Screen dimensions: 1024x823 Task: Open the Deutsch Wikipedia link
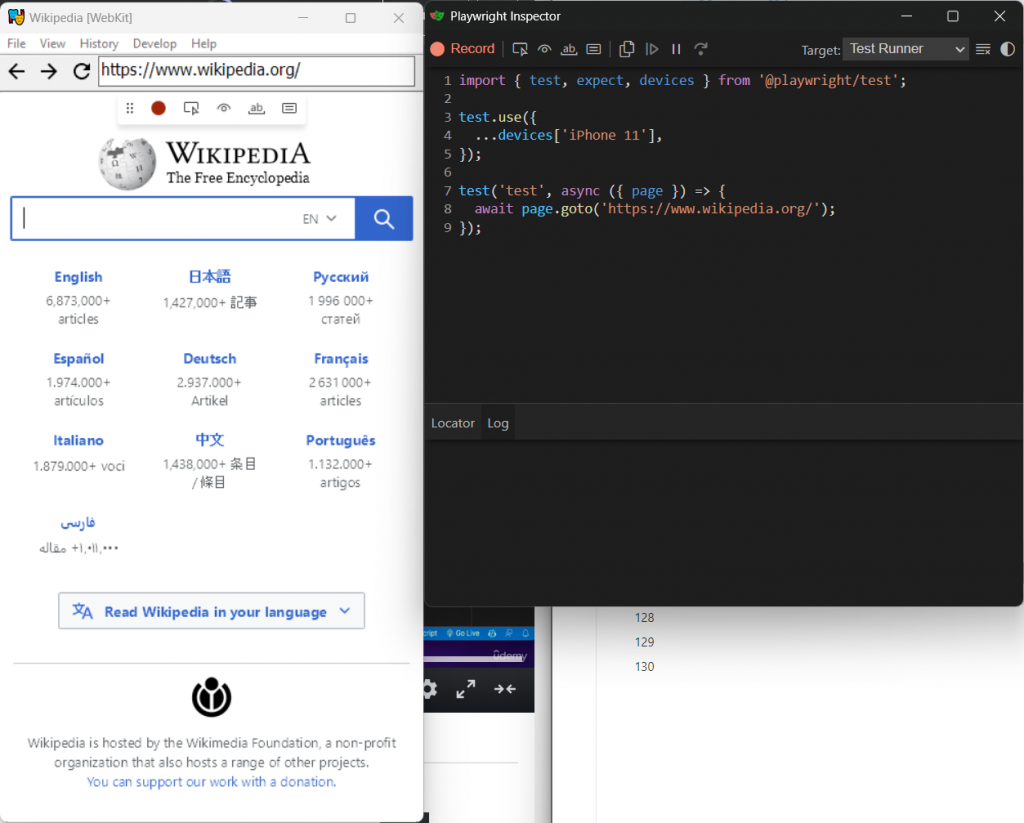click(x=210, y=359)
